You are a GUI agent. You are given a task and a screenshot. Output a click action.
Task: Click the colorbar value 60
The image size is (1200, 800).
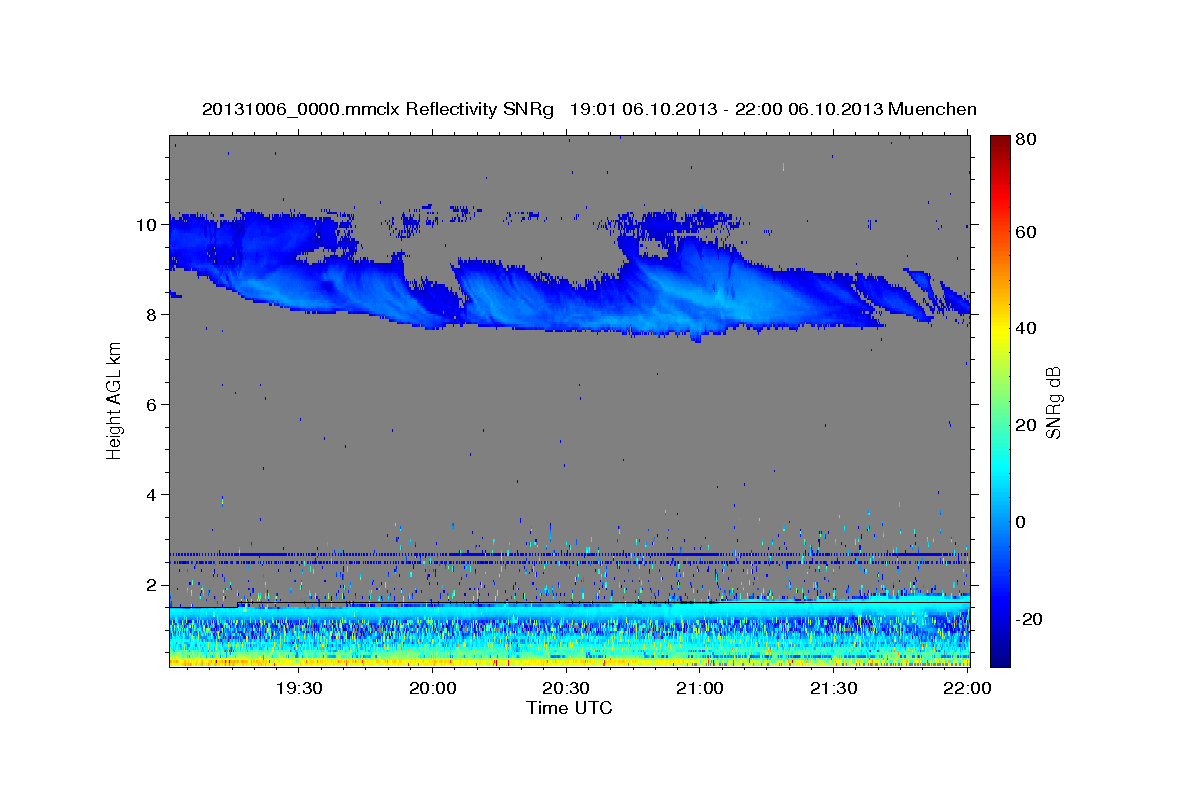click(x=1025, y=232)
